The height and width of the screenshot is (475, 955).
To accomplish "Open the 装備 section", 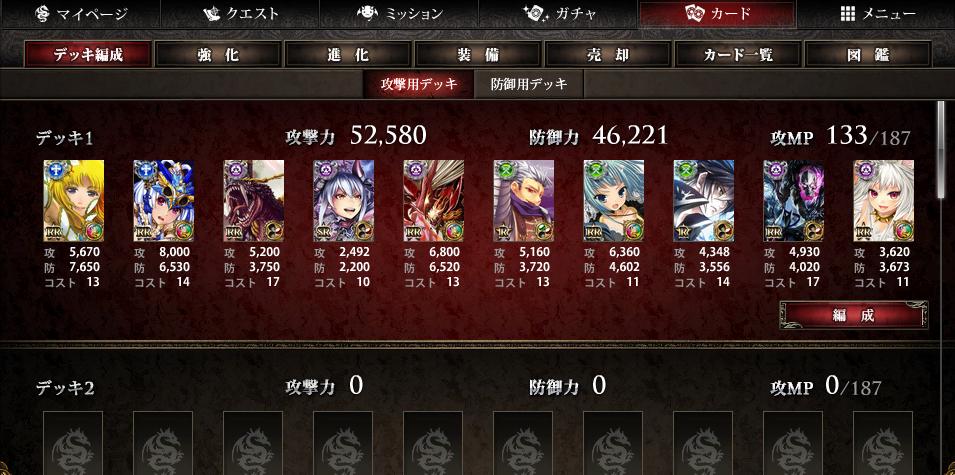I will point(478,55).
